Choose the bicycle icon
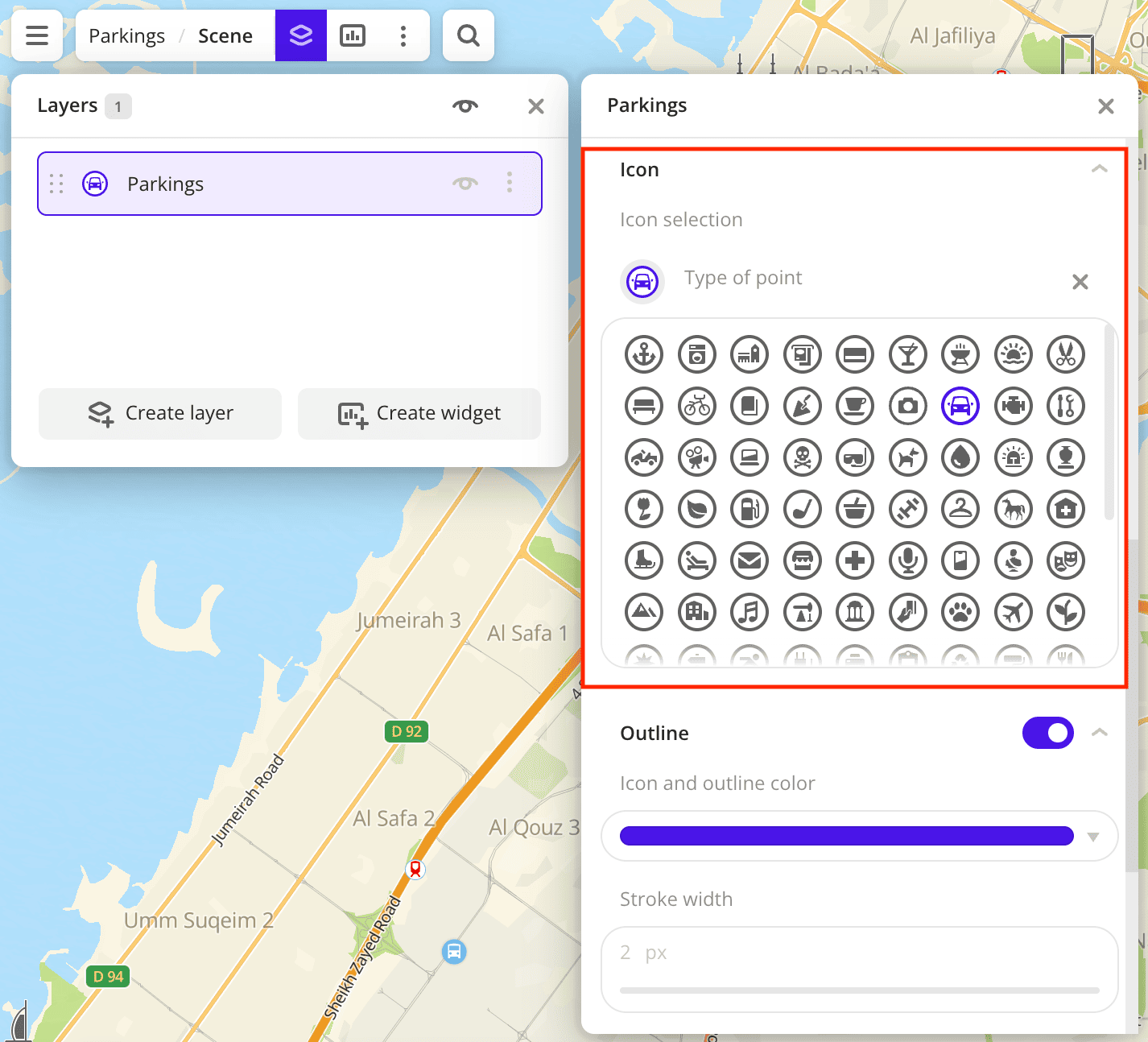This screenshot has width=1148, height=1042. 697,406
